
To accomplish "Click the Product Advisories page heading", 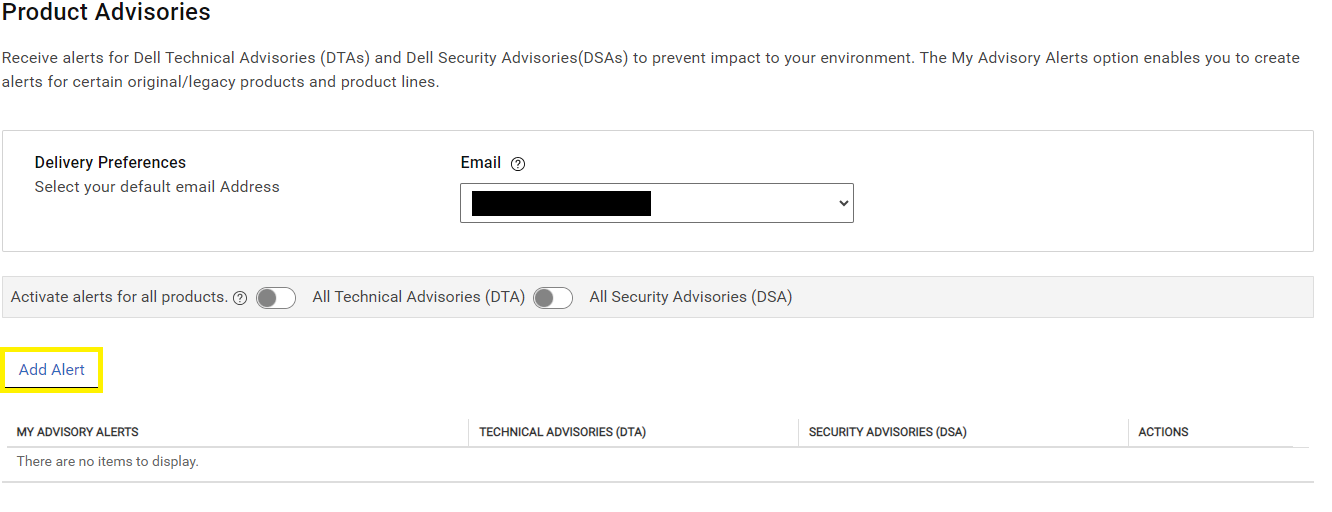I will [107, 13].
